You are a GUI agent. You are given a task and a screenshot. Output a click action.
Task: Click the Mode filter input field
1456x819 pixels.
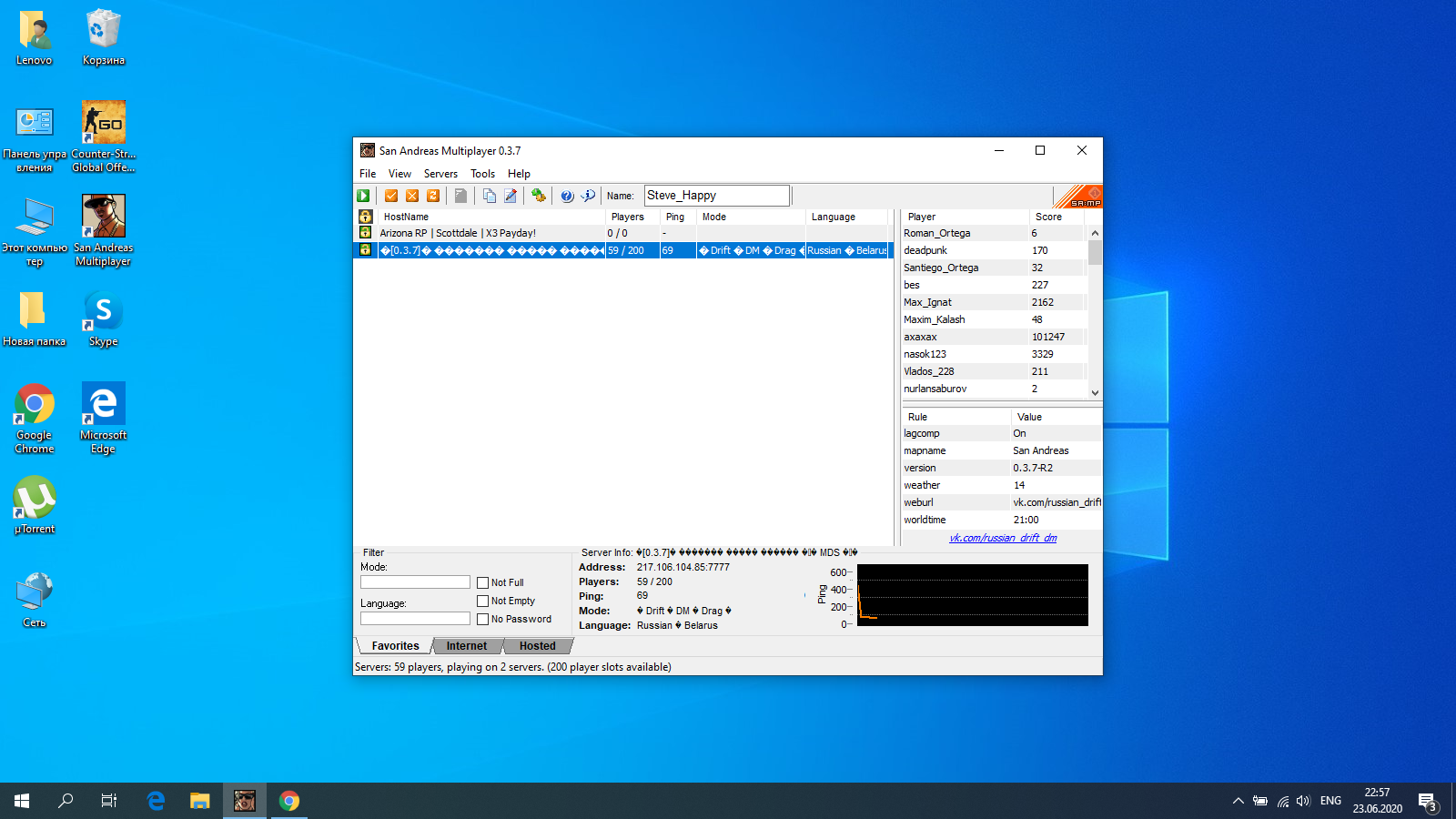click(x=415, y=581)
